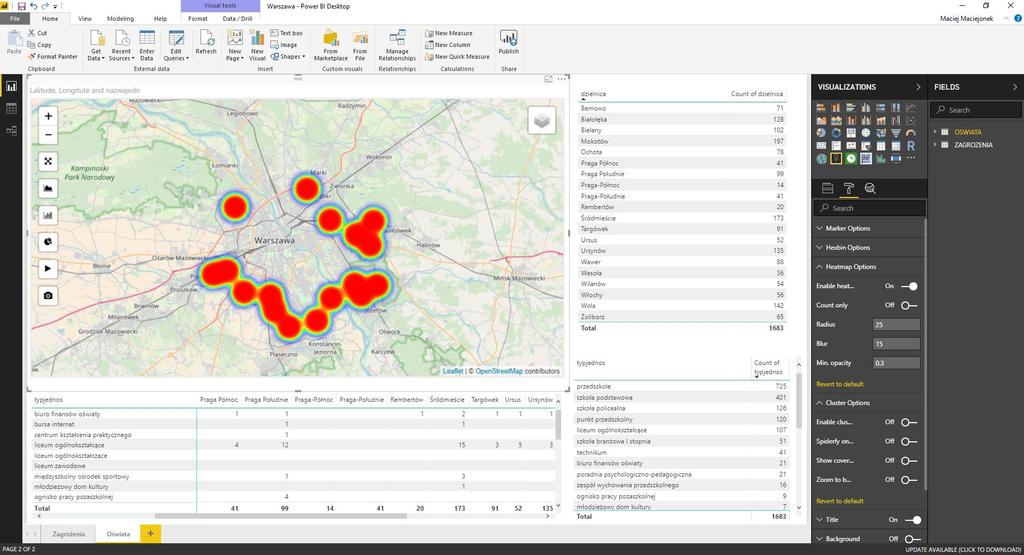Click the pie chart icon on the map
This screenshot has height=555, width=1024.
[x=48, y=242]
